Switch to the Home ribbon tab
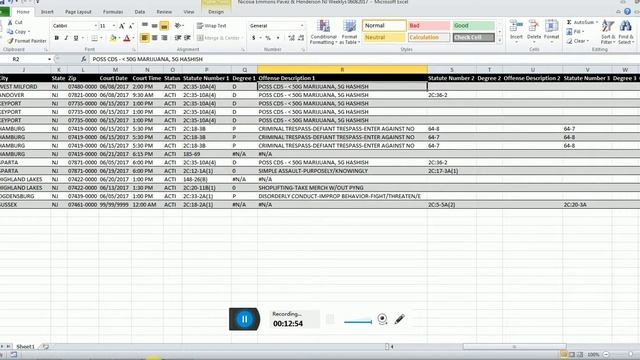Image resolution: width=640 pixels, height=360 pixels. point(23,12)
